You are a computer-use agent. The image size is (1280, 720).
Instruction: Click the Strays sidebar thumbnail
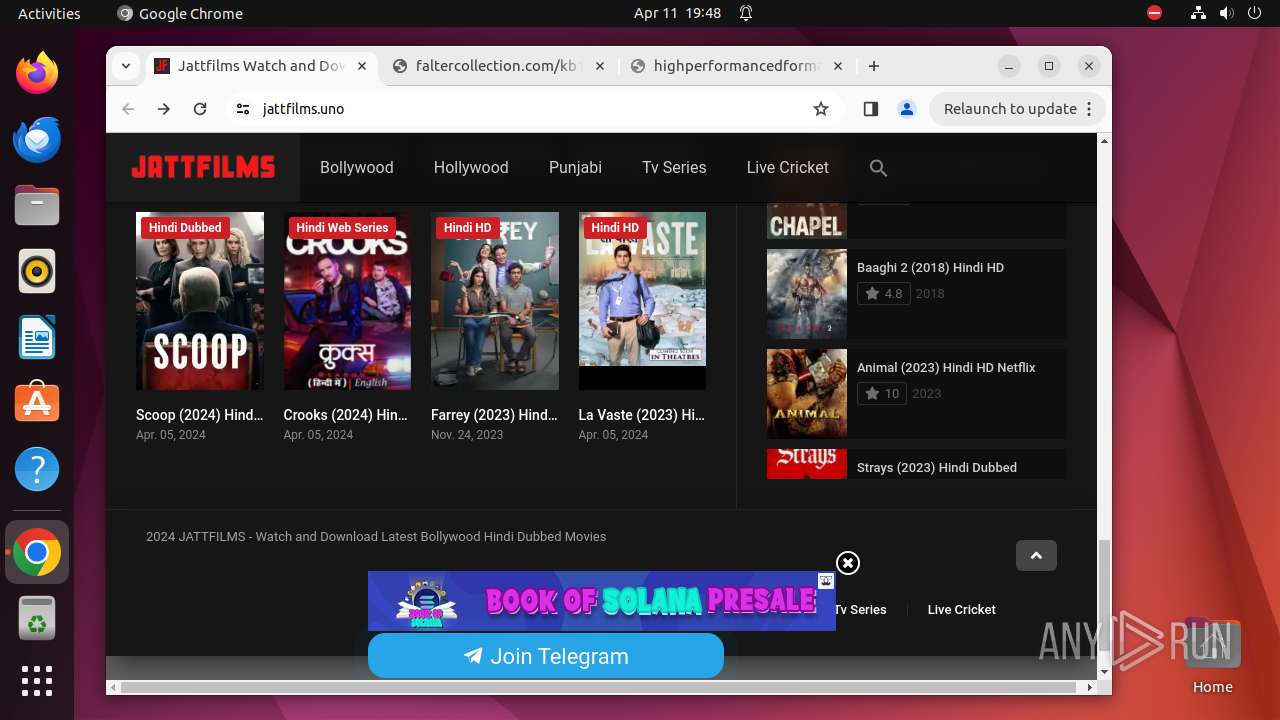pos(807,464)
